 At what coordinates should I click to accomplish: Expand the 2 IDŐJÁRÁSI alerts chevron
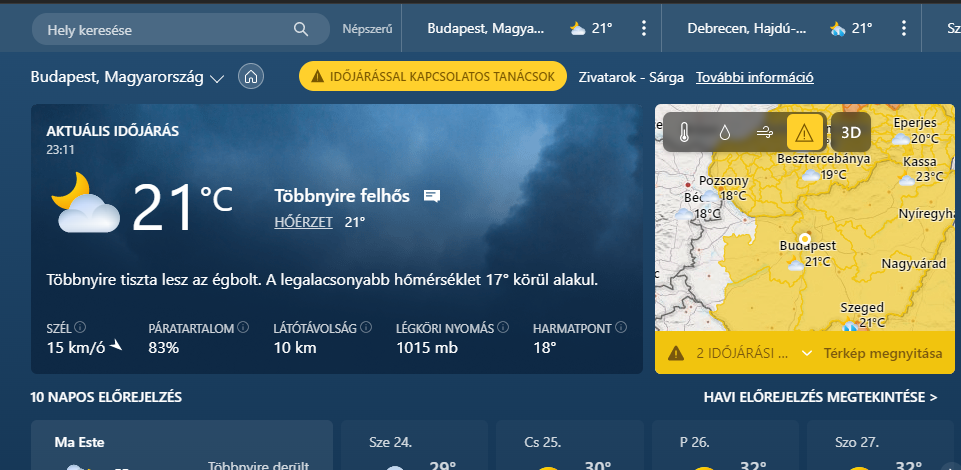click(807, 354)
